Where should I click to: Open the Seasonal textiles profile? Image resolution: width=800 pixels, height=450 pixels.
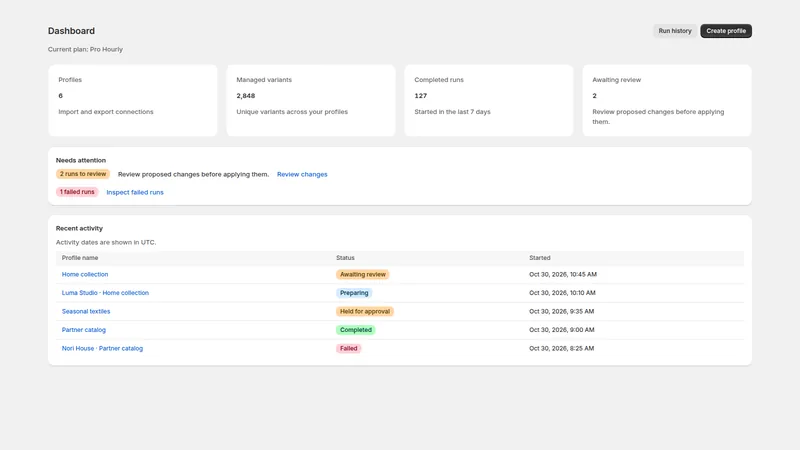click(x=86, y=311)
